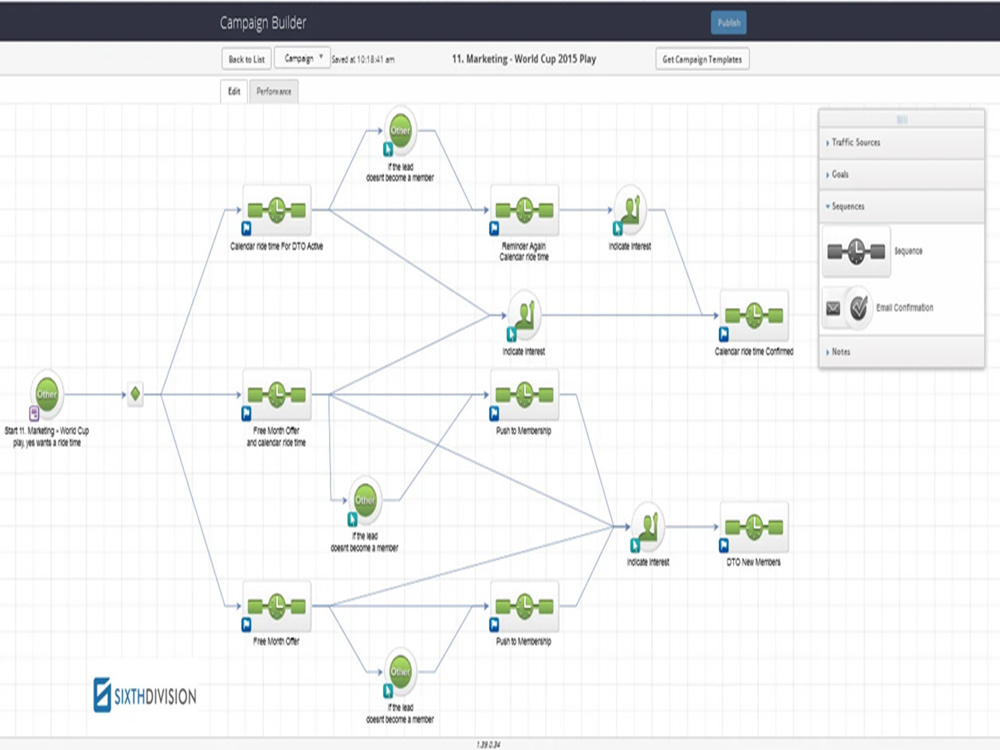
Task: Open Calendar ride time For DTO Active sequence
Action: coord(277,210)
